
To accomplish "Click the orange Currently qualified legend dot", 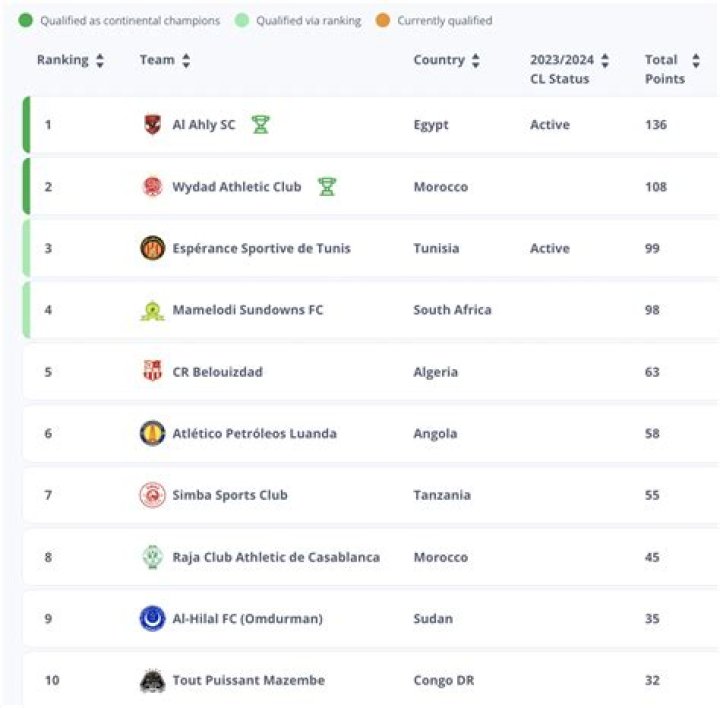I will point(383,20).
